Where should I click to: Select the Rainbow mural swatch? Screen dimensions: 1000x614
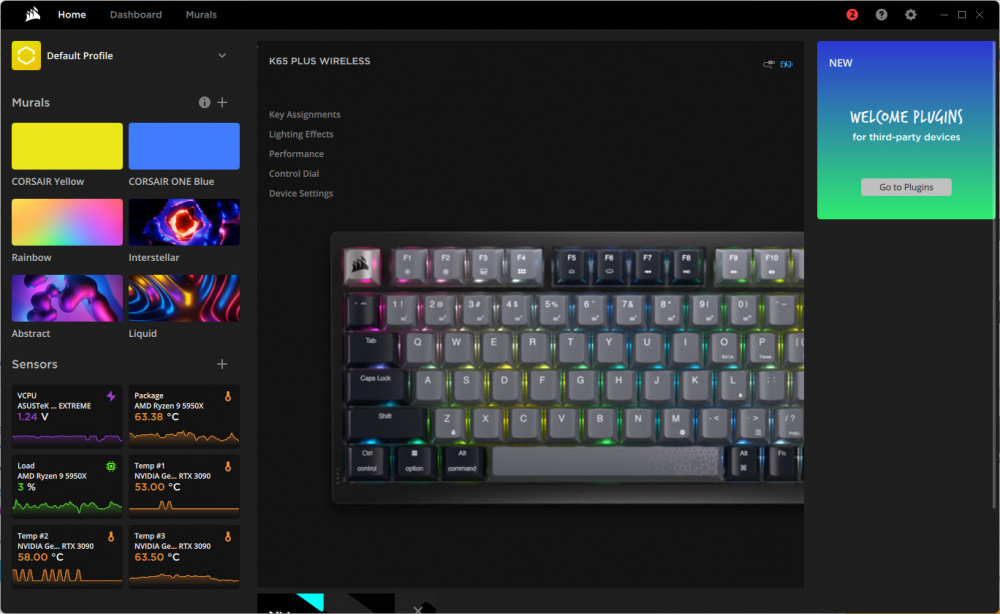coord(67,222)
